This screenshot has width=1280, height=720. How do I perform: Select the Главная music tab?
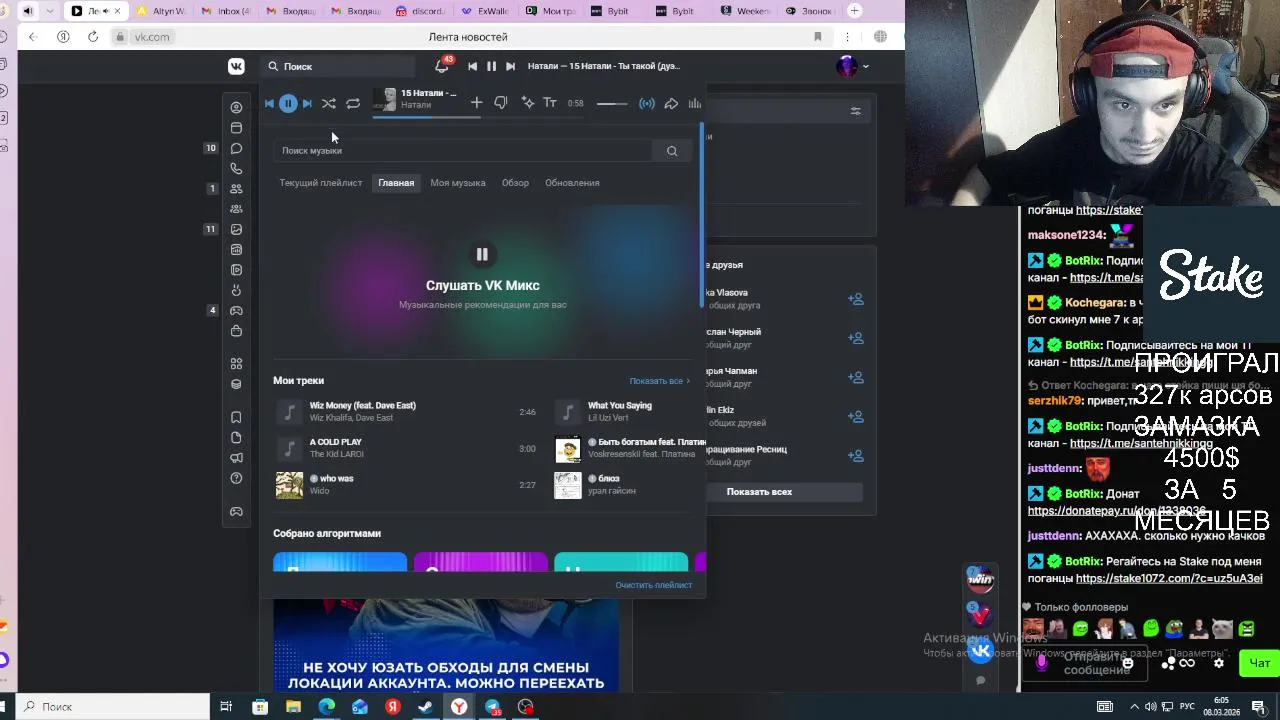[x=396, y=183]
